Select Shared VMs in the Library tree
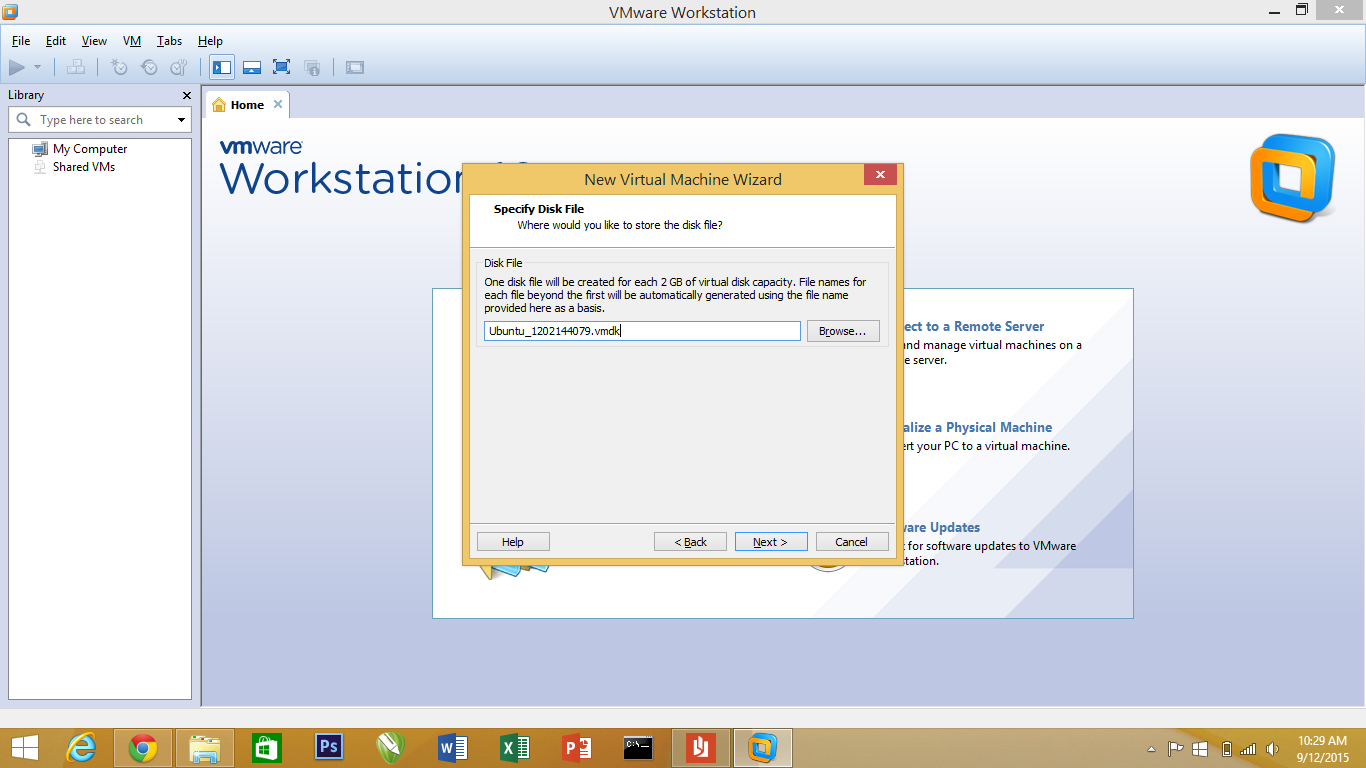This screenshot has width=1366, height=768. click(84, 167)
